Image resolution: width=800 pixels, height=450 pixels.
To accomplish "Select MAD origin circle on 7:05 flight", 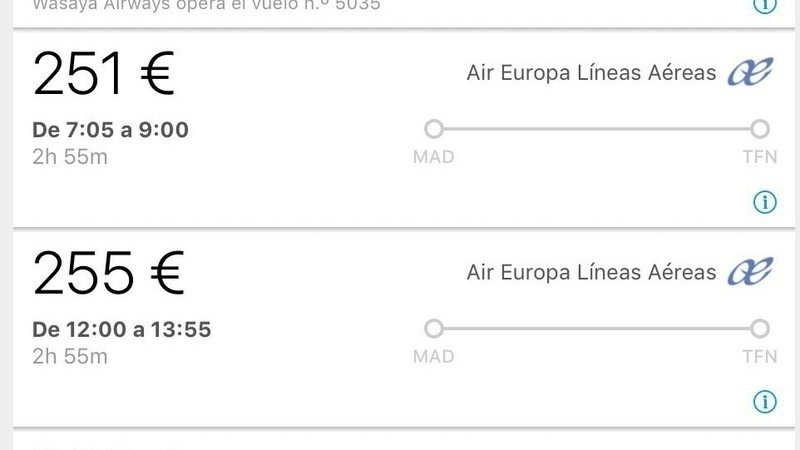I will [433, 129].
